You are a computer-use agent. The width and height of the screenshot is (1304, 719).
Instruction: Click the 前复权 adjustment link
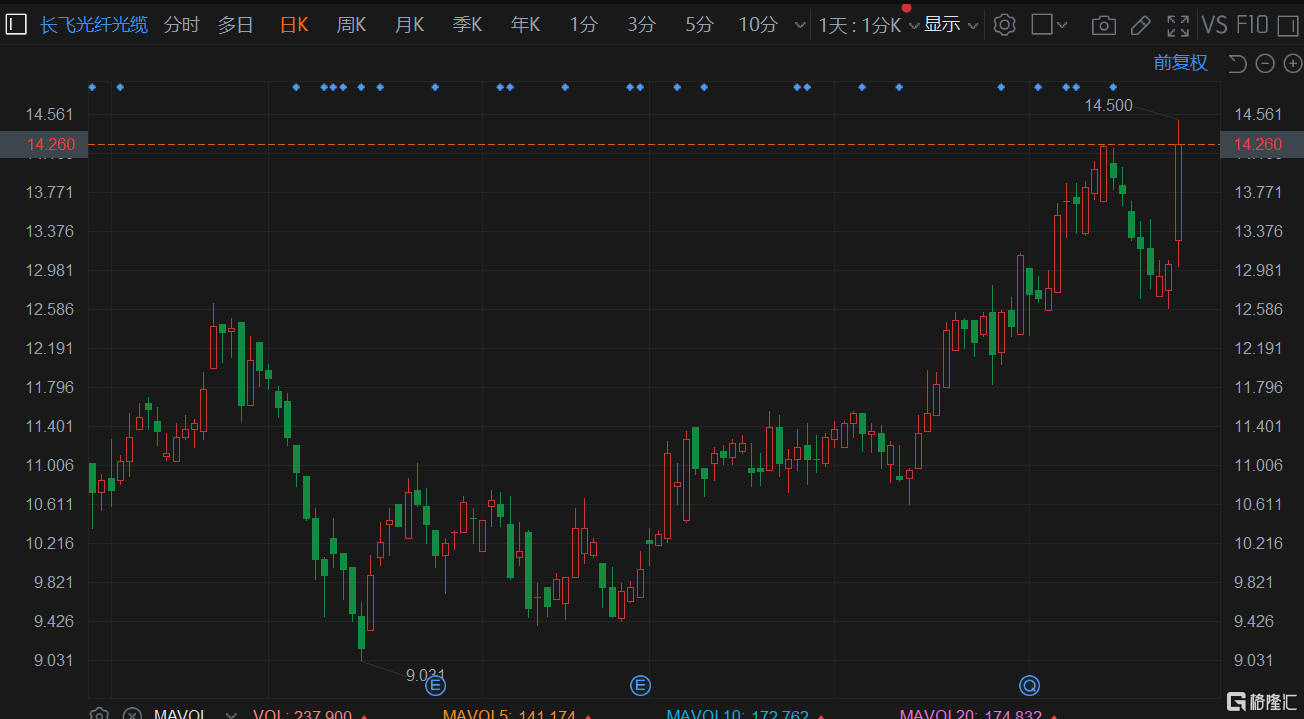[1181, 63]
